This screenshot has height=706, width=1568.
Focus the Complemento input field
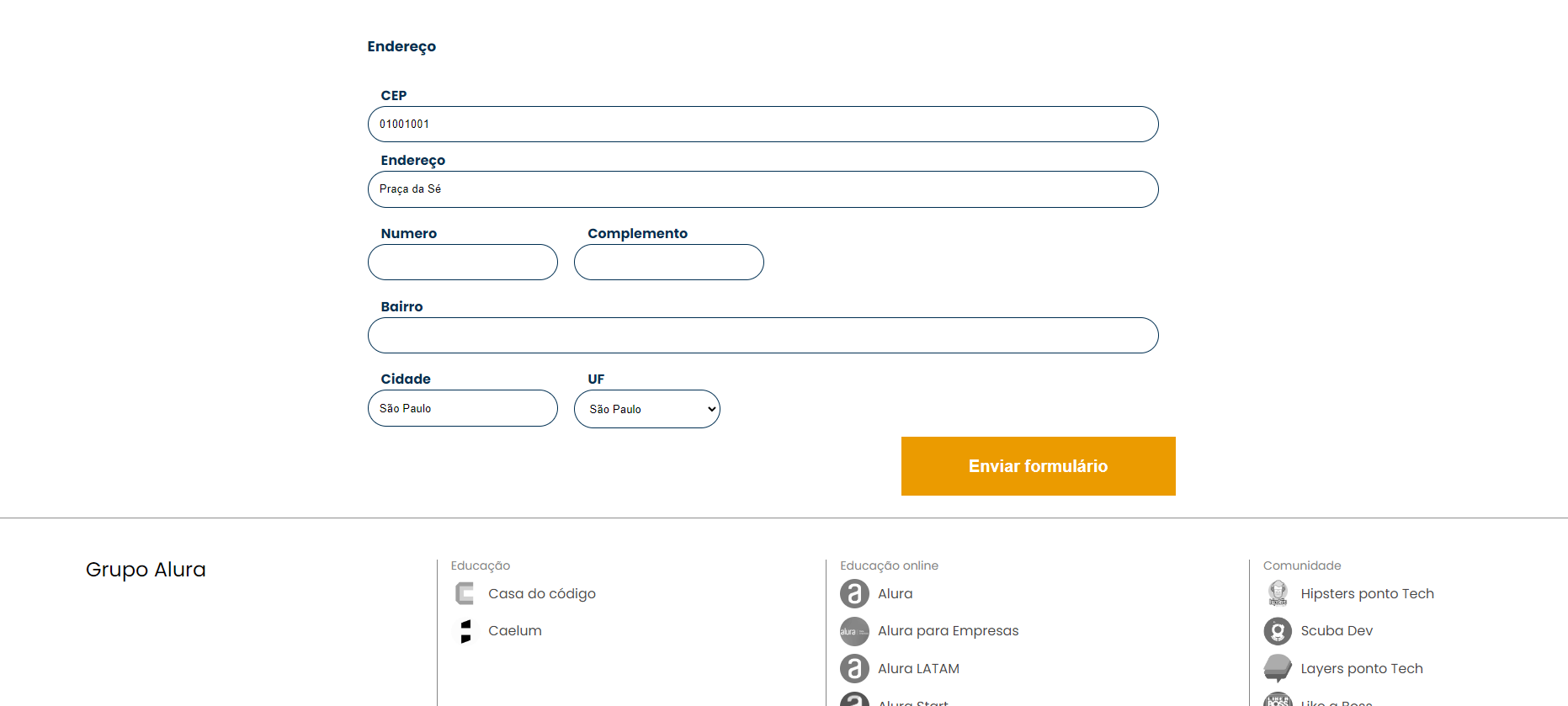669,263
